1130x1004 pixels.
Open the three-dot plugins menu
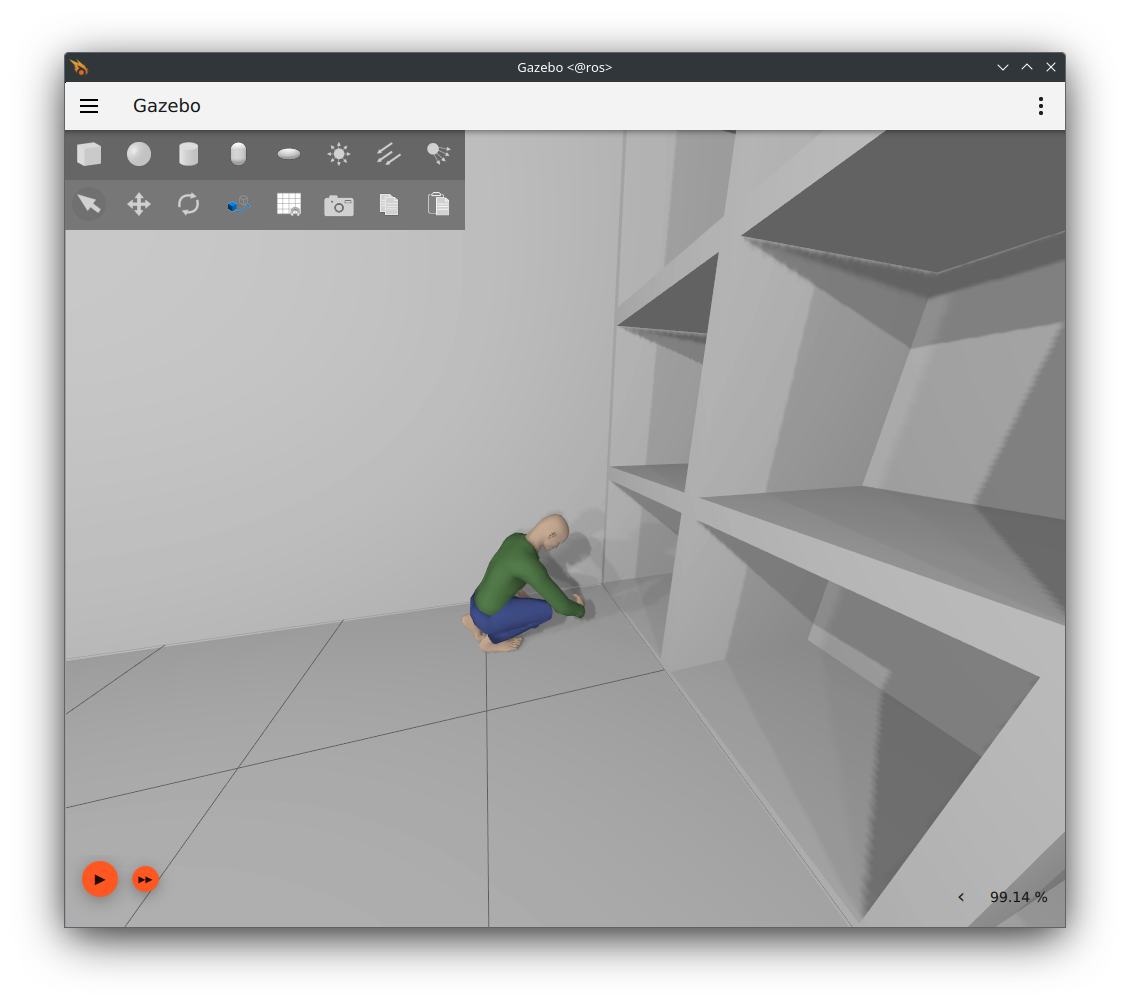pyautogui.click(x=1041, y=106)
